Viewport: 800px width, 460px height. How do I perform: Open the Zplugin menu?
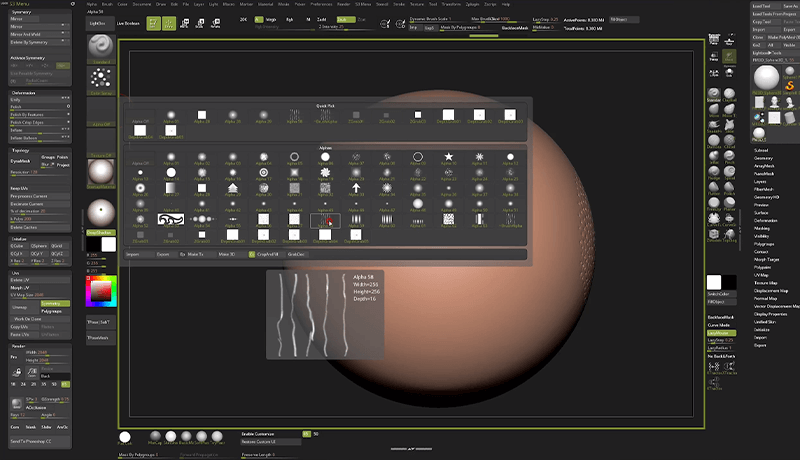coord(472,4)
